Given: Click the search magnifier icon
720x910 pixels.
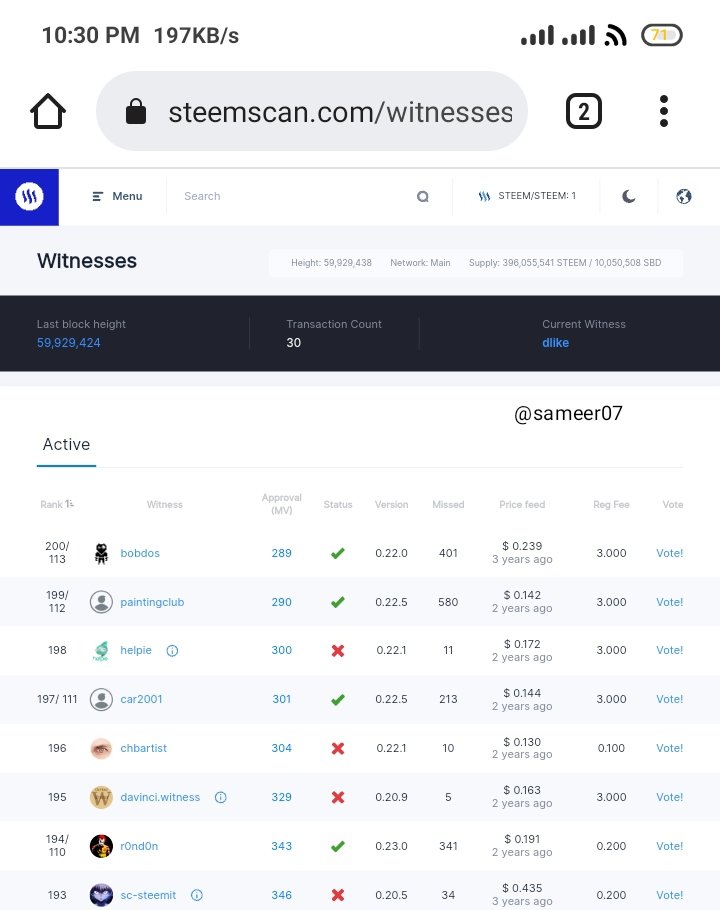Looking at the screenshot, I should click(x=423, y=197).
